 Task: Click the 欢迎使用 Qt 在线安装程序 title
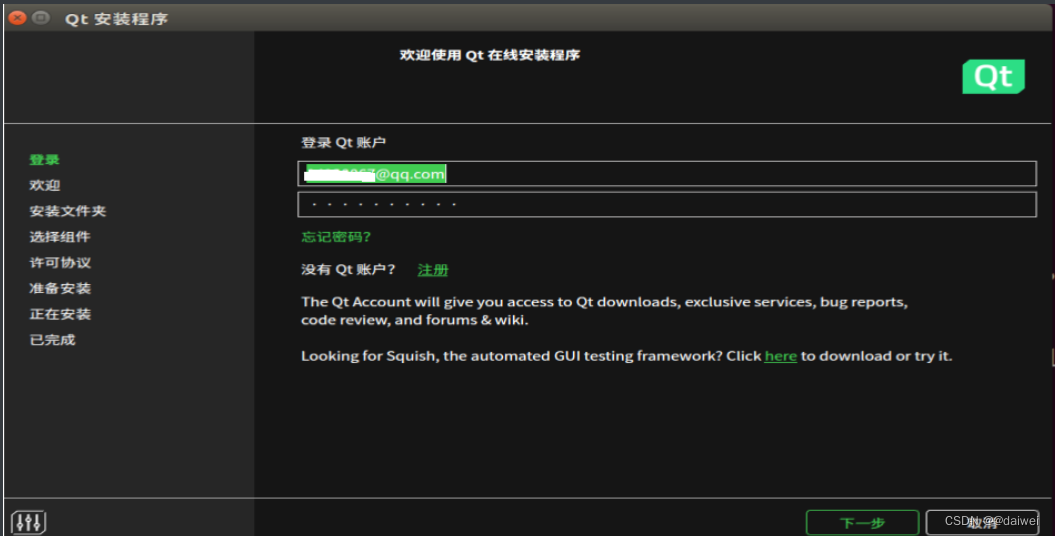pyautogui.click(x=490, y=55)
